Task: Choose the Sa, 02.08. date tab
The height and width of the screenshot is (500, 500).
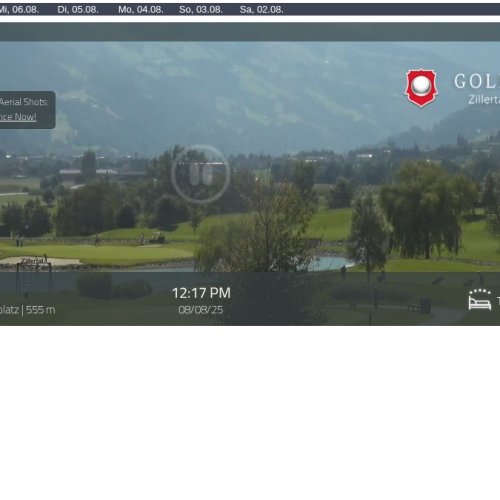Action: [x=261, y=10]
